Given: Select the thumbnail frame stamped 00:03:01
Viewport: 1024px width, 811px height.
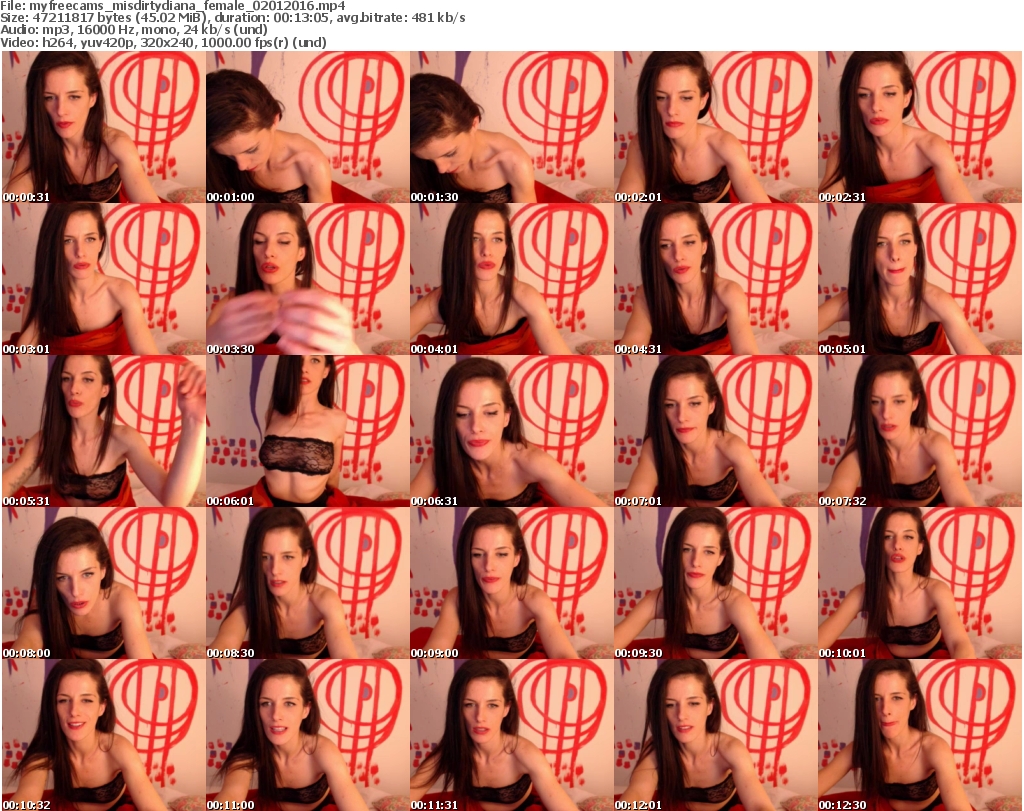Looking at the screenshot, I should [104, 279].
